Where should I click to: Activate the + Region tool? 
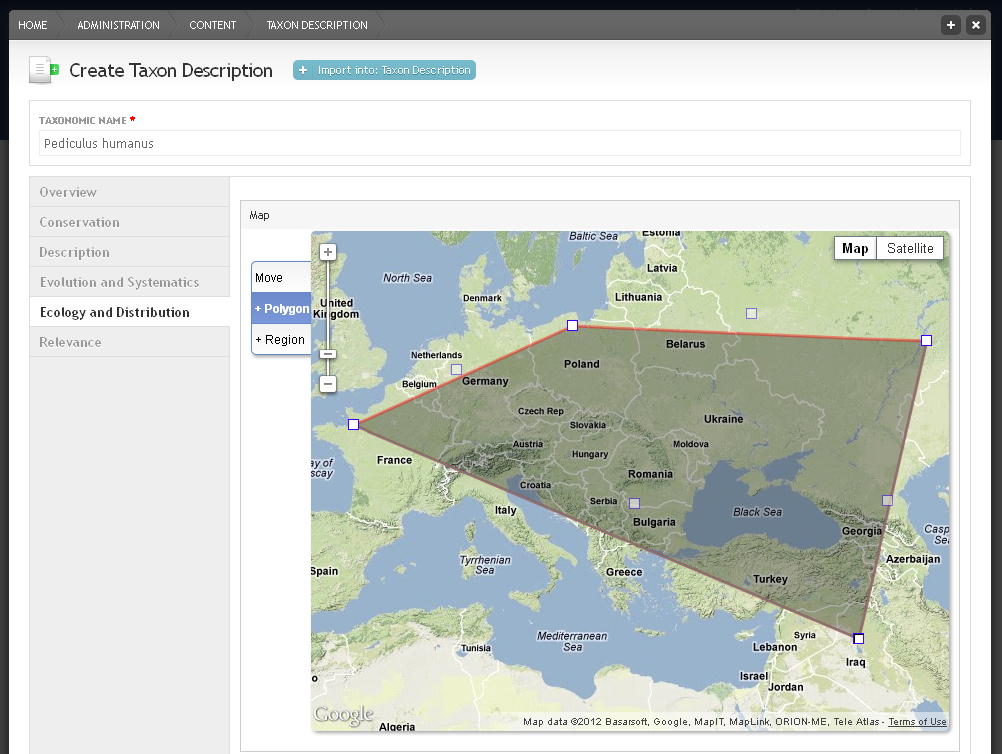(x=281, y=339)
